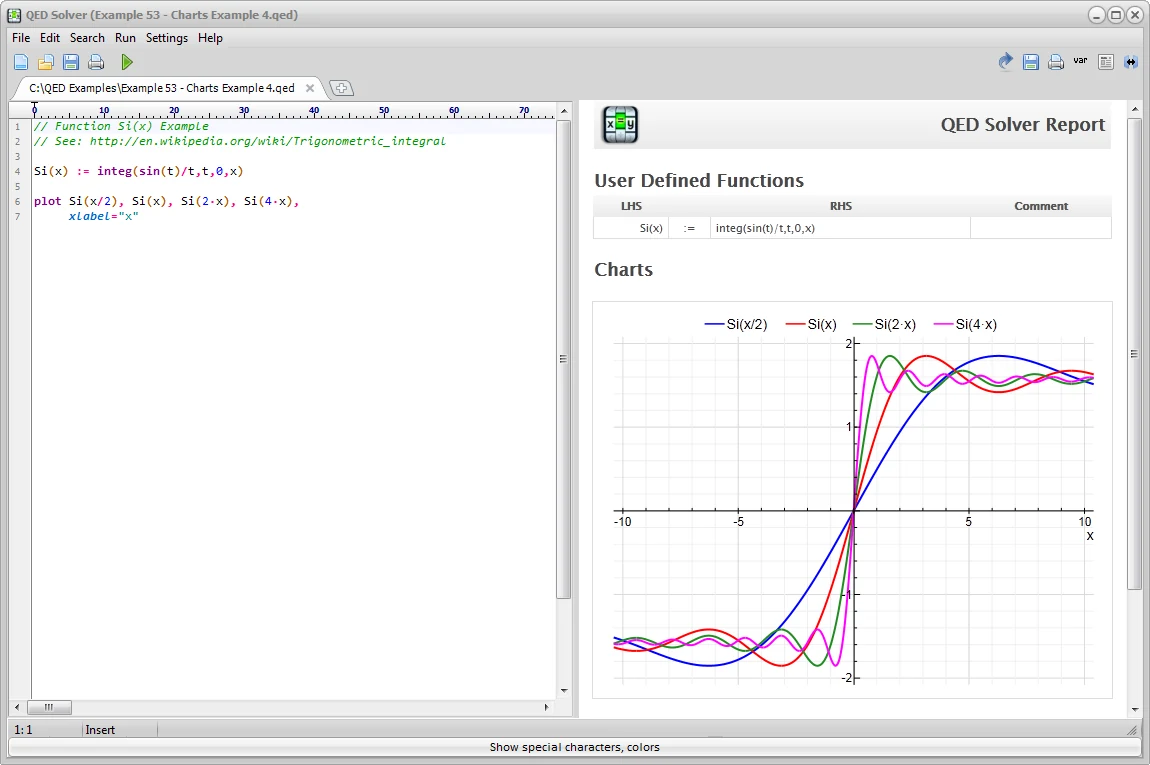
Task: Click the 'User Defined Functions' heading
Action: coord(699,180)
